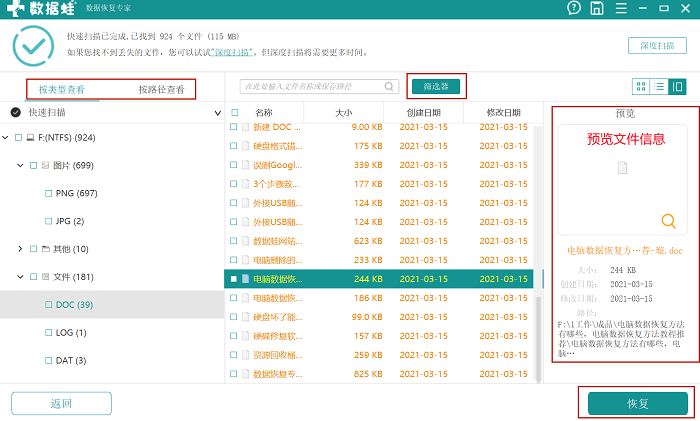Check the DAT (3) checkbox

pyautogui.click(x=48, y=360)
